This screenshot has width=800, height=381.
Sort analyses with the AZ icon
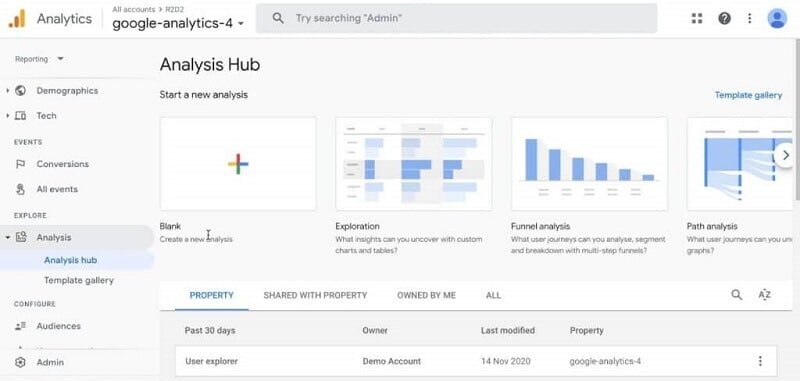[764, 295]
